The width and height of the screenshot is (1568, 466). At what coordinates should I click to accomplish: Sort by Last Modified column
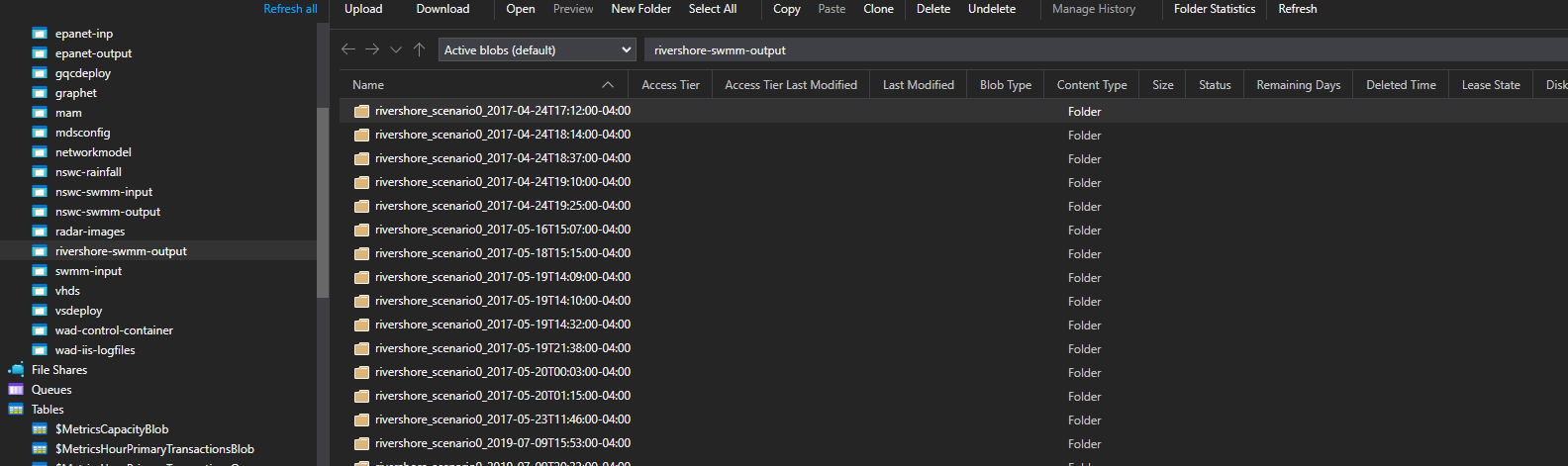click(919, 85)
